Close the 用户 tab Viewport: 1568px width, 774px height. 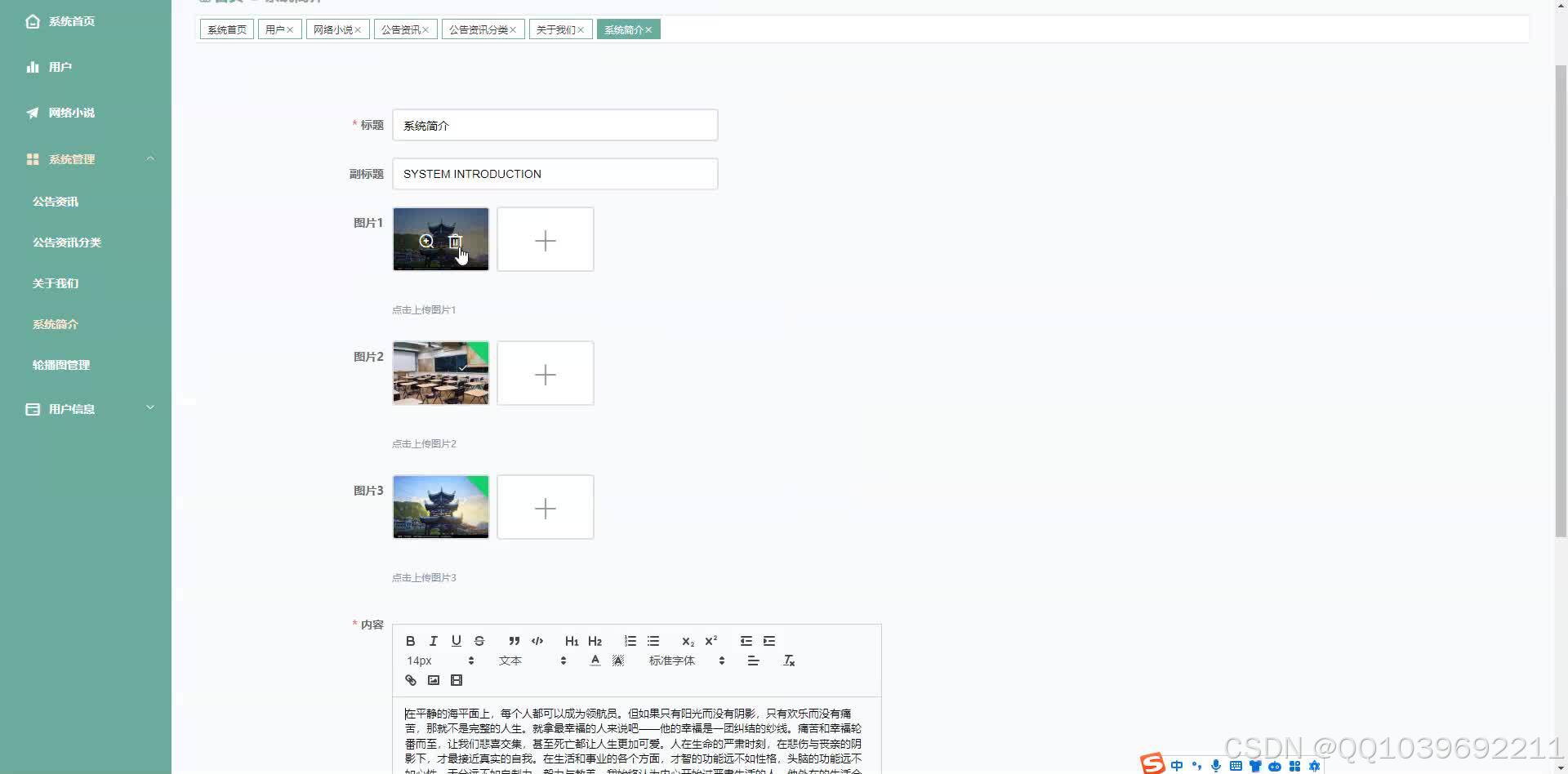click(290, 29)
